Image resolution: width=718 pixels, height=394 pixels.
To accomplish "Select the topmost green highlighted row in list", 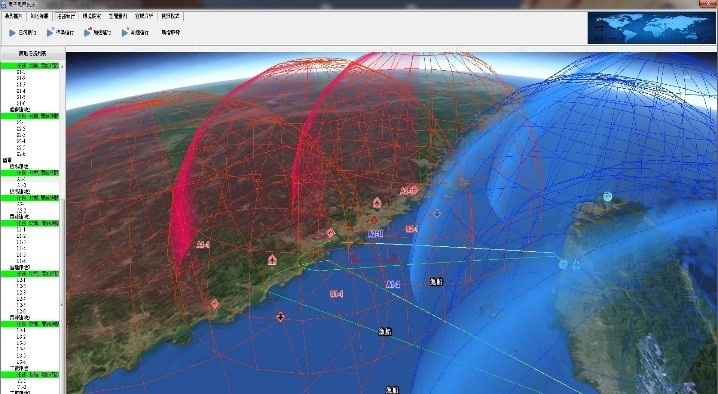I will 30,66.
